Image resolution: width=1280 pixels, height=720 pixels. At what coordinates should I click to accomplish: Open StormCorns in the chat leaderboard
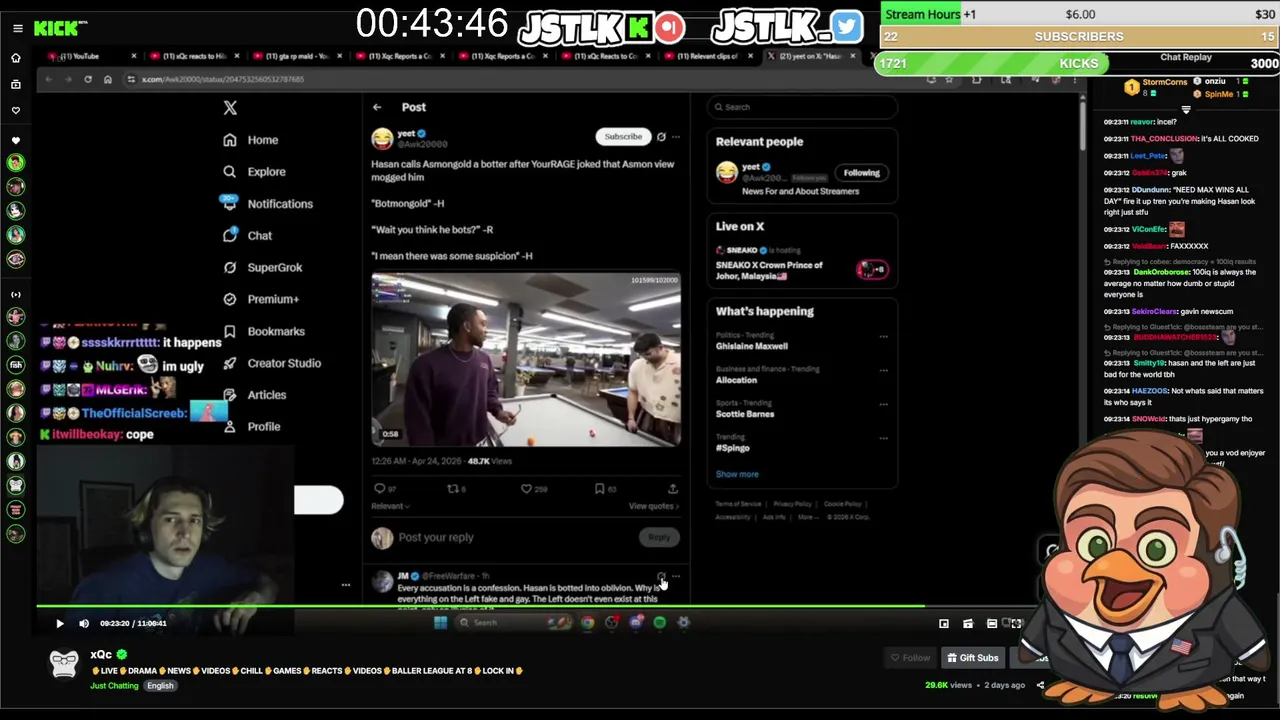1165,81
